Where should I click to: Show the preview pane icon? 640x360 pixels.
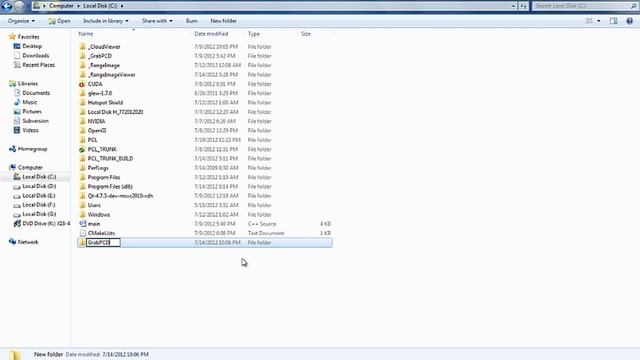pos(613,21)
